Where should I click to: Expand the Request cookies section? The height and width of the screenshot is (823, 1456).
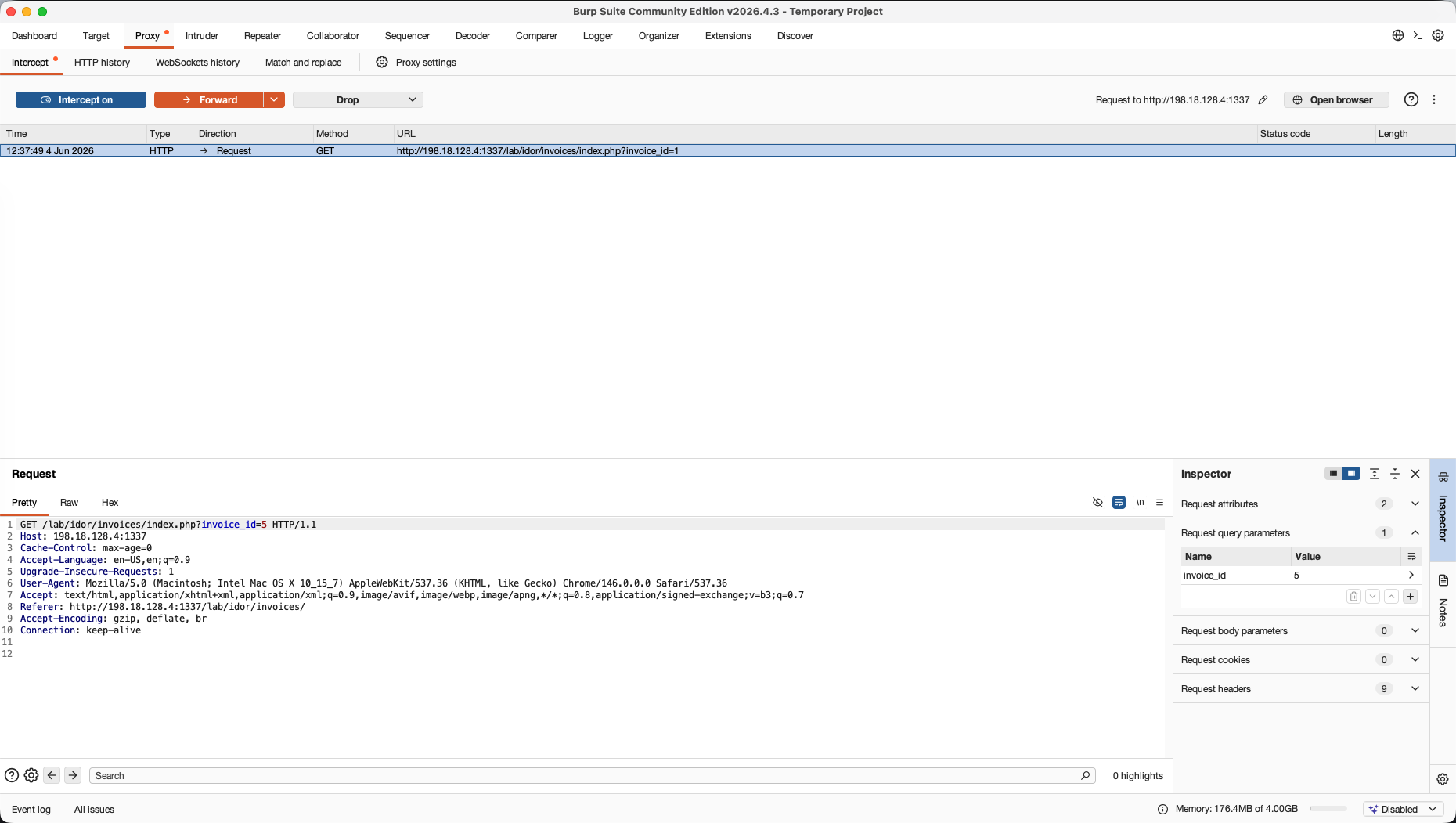(1415, 659)
